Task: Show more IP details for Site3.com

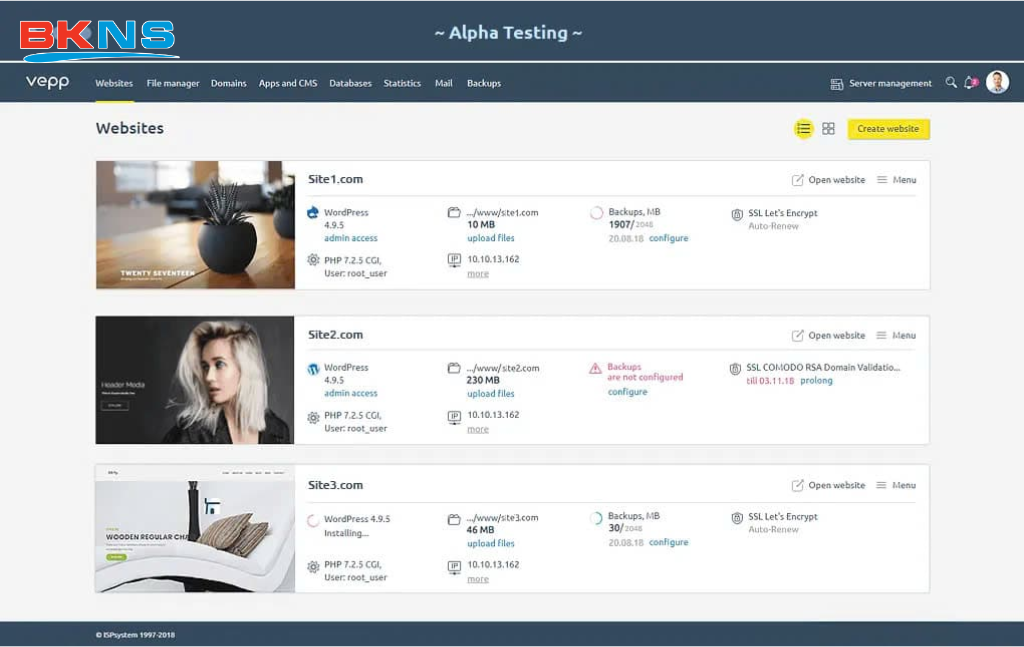Action: (x=478, y=579)
